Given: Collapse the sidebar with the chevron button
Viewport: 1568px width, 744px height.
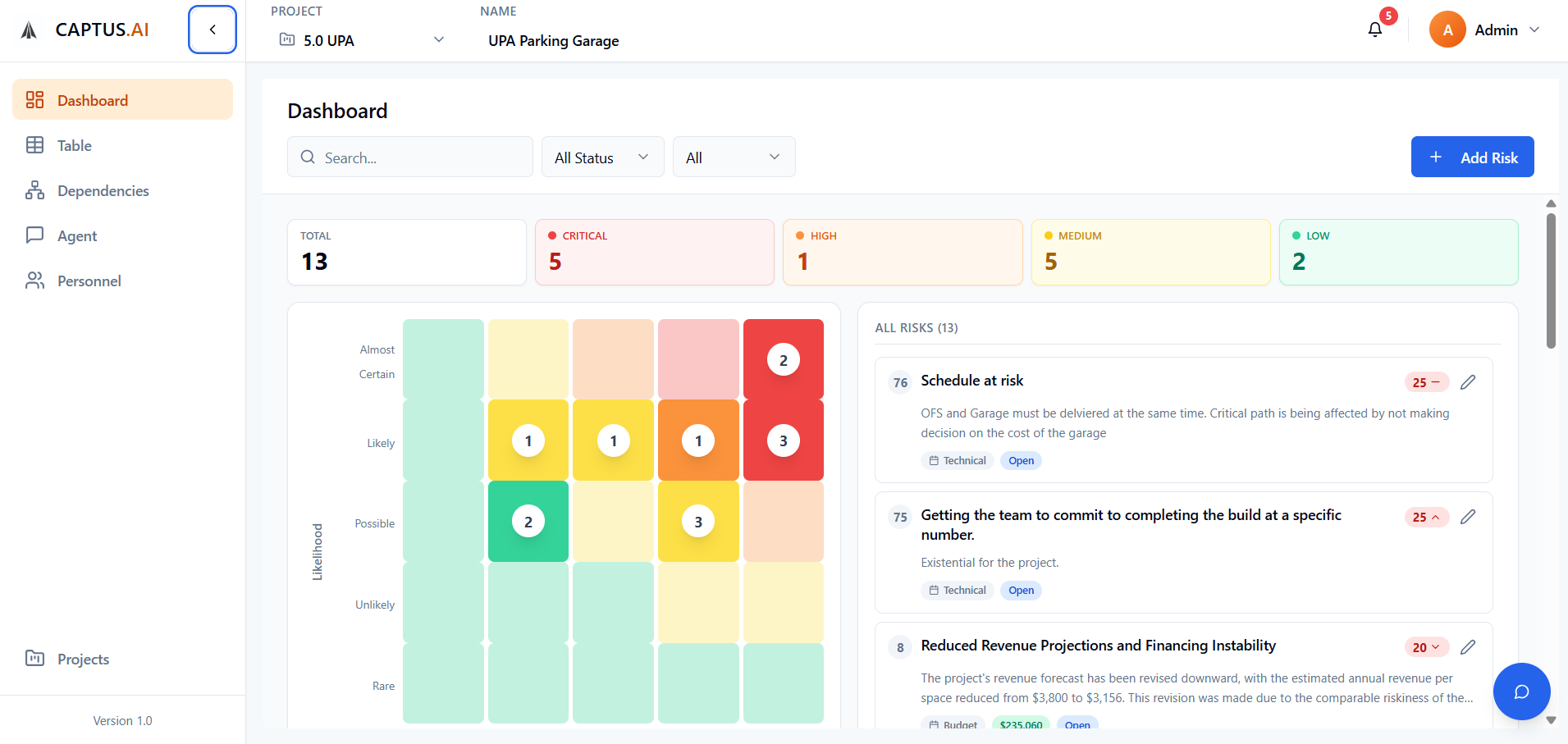Looking at the screenshot, I should tap(213, 30).
